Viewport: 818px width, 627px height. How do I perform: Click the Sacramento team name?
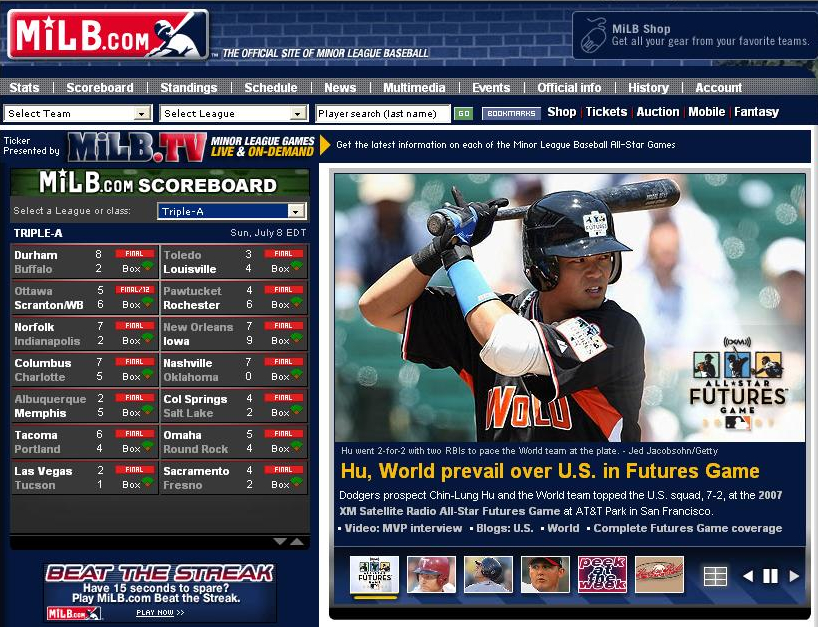point(196,471)
